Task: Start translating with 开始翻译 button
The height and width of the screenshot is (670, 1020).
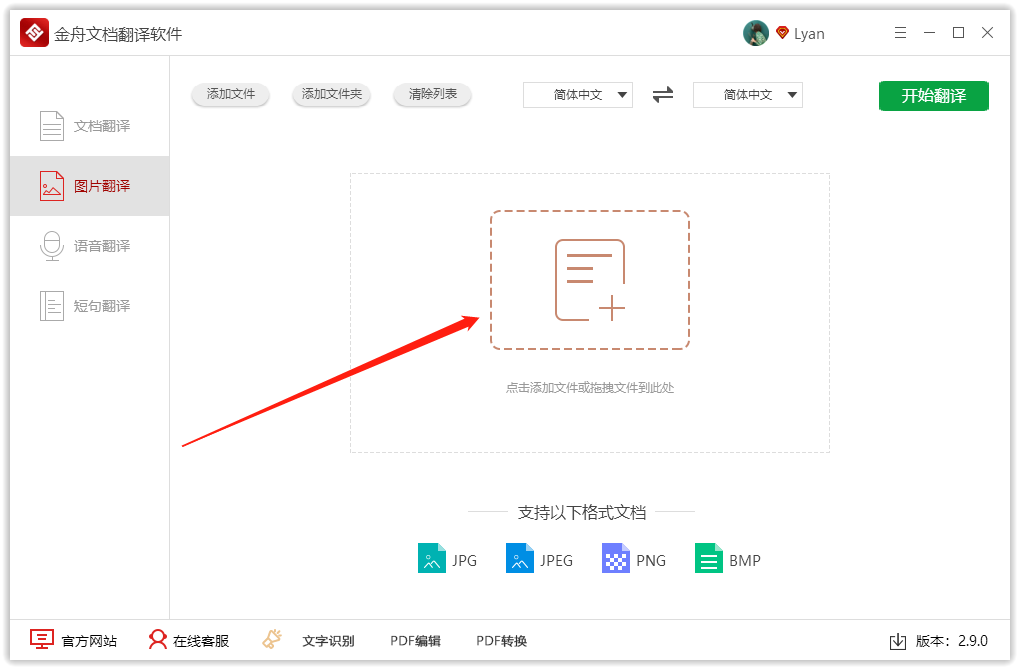Action: click(933, 96)
